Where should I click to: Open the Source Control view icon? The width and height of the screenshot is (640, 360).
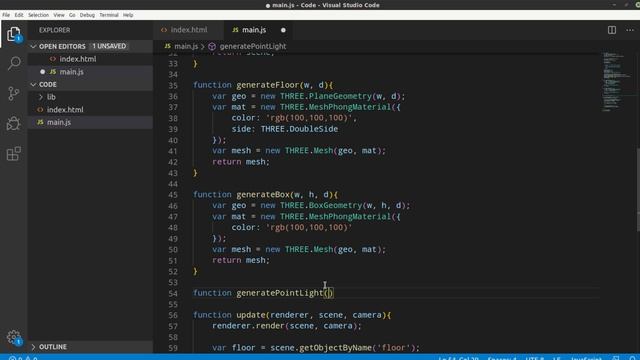tap(13, 93)
